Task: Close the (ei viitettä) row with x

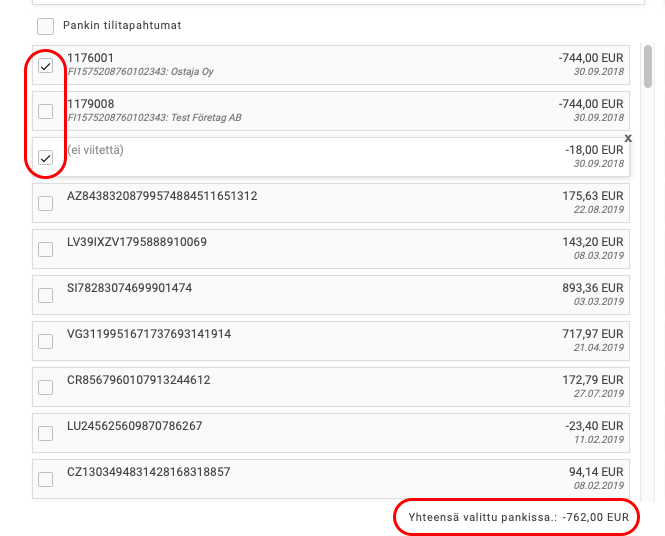Action: (628, 138)
